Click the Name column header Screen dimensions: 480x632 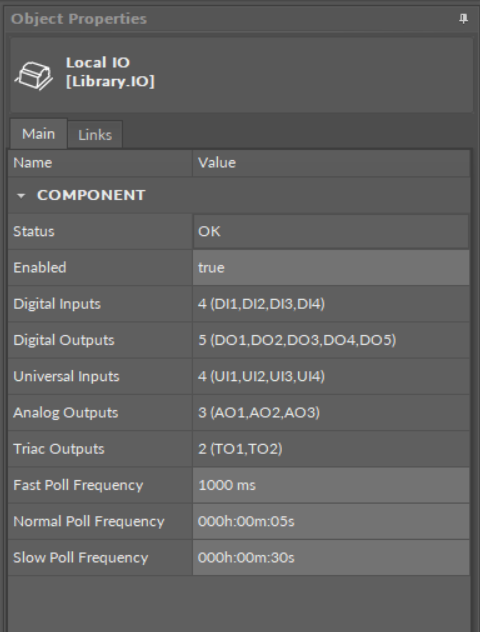tap(100, 163)
